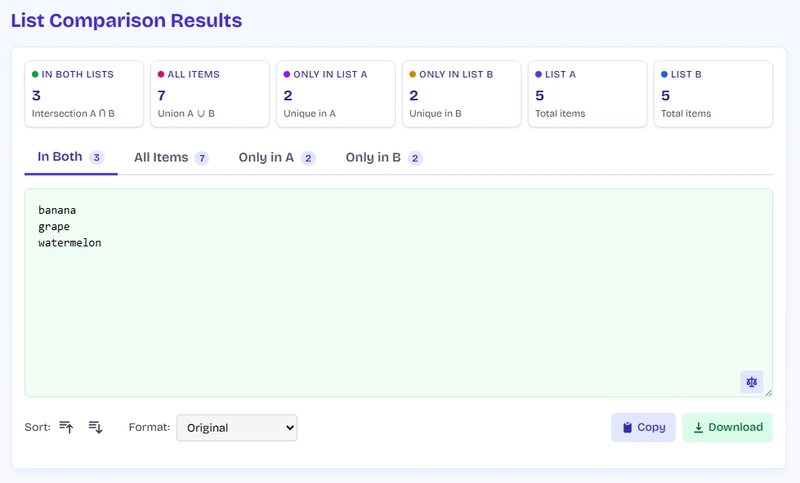Click the balance scale icon in results box
The width and height of the screenshot is (800, 483).
pyautogui.click(x=752, y=382)
